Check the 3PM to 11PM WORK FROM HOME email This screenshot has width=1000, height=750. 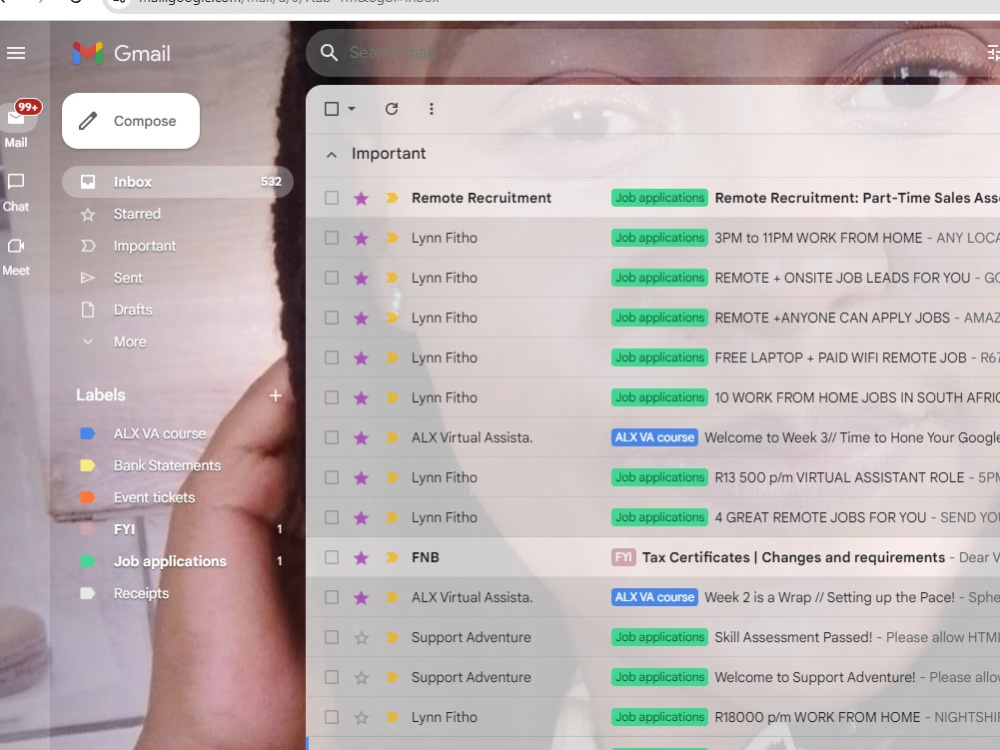(x=332, y=238)
